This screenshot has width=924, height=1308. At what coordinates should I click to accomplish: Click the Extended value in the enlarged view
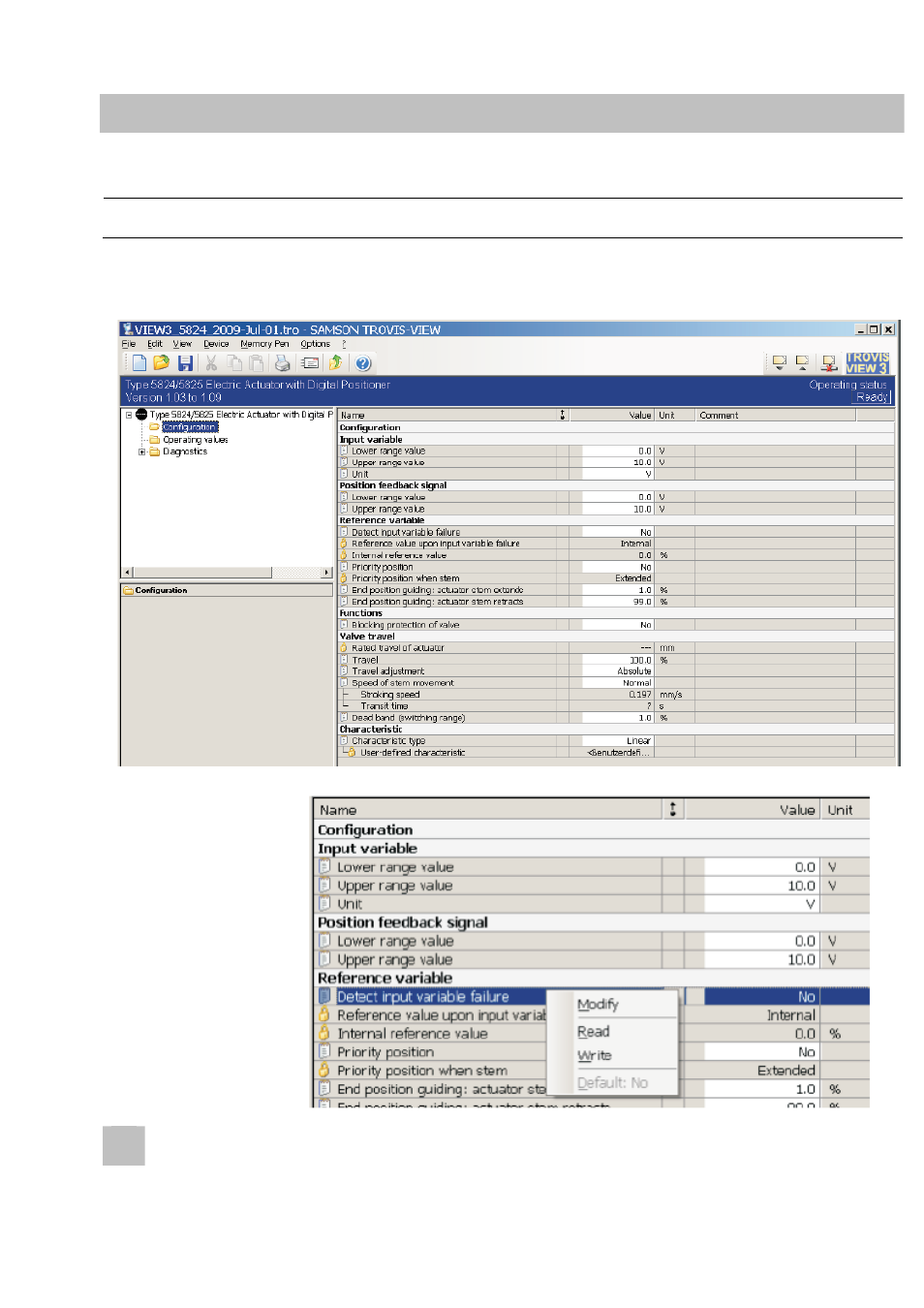(x=761, y=1071)
